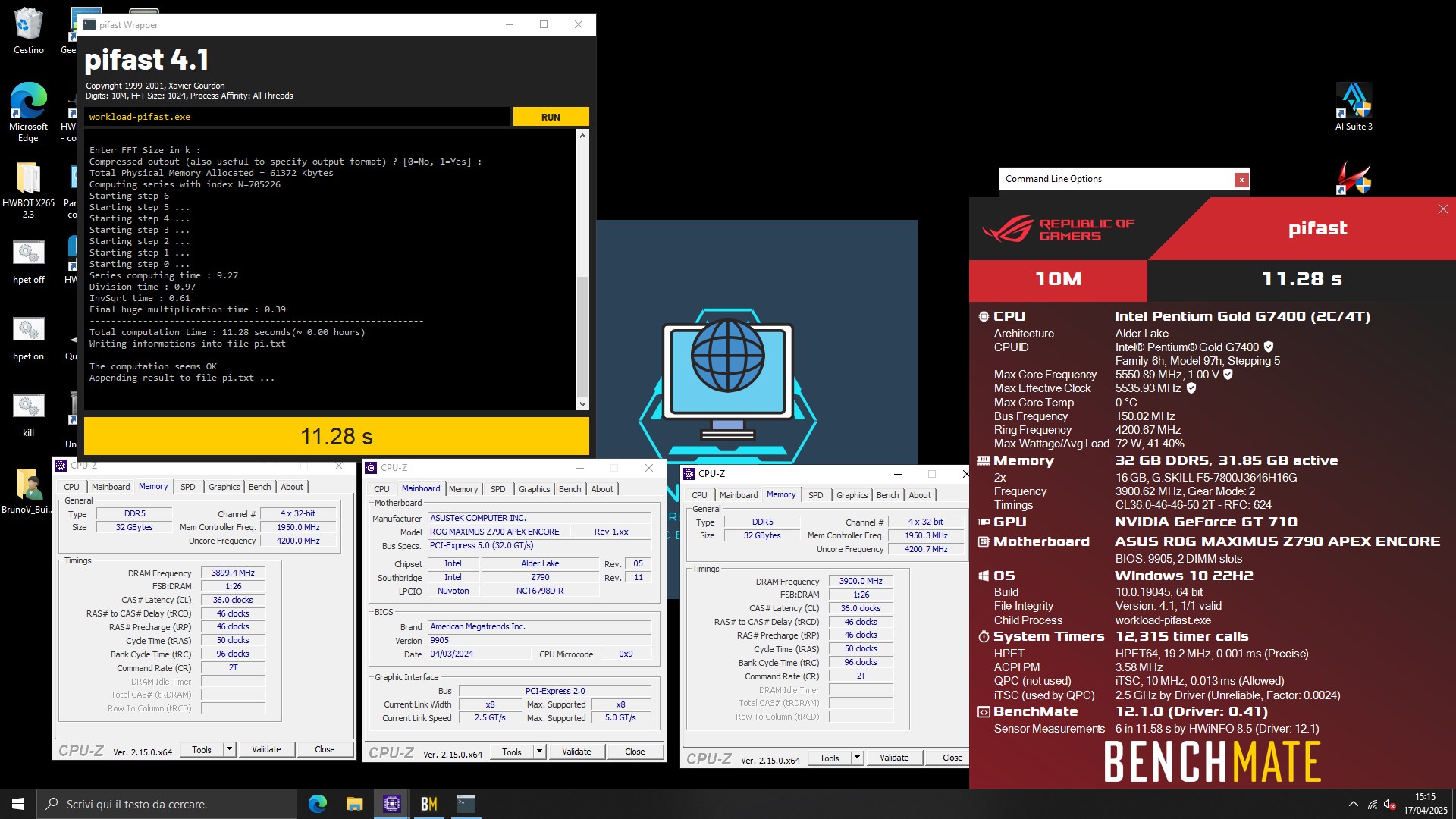Click Validate in right CPU-Z
This screenshot has height=819, width=1456.
894,758
